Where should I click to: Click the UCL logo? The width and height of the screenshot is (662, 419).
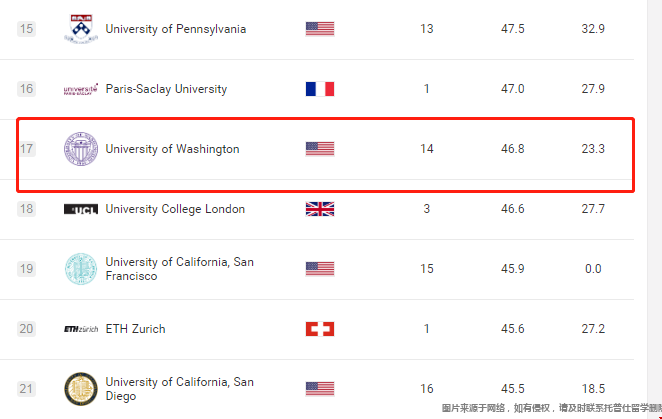click(80, 209)
